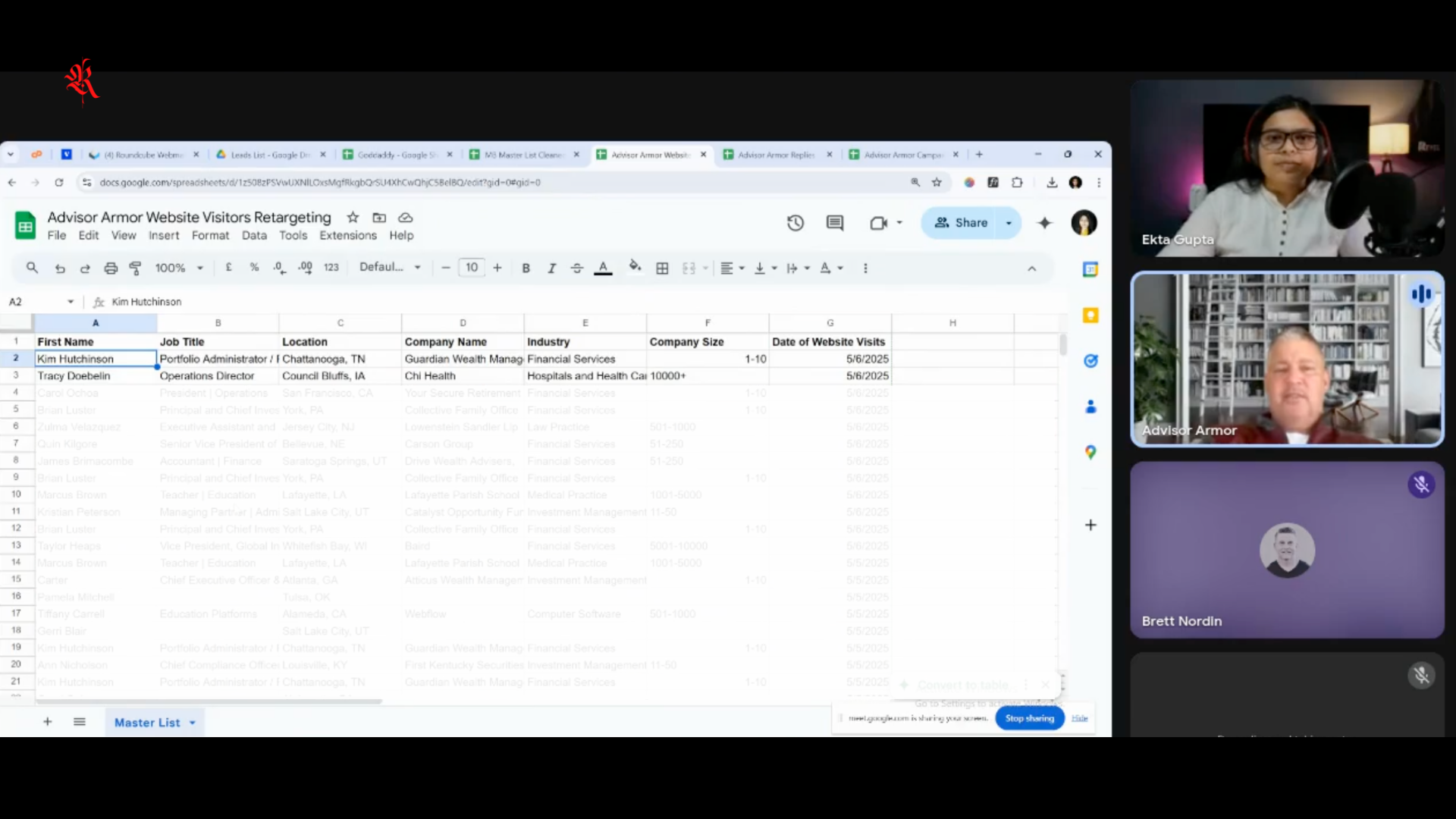Select cell containing Tracy Doebelin
The height and width of the screenshot is (819, 1456).
click(96, 376)
